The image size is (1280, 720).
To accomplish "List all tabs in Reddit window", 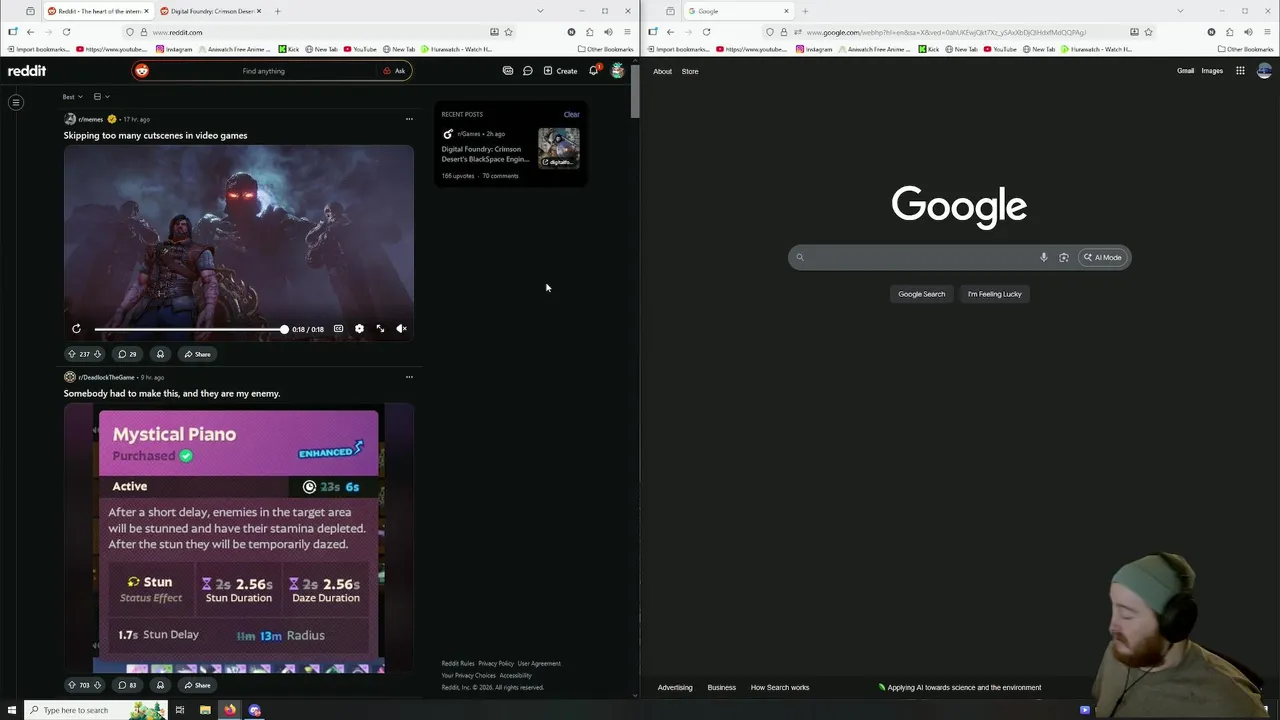I will coord(540,11).
